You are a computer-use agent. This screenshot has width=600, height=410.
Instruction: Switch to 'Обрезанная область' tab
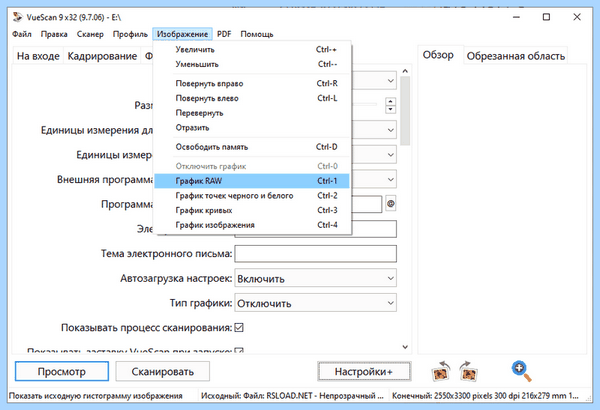515,56
